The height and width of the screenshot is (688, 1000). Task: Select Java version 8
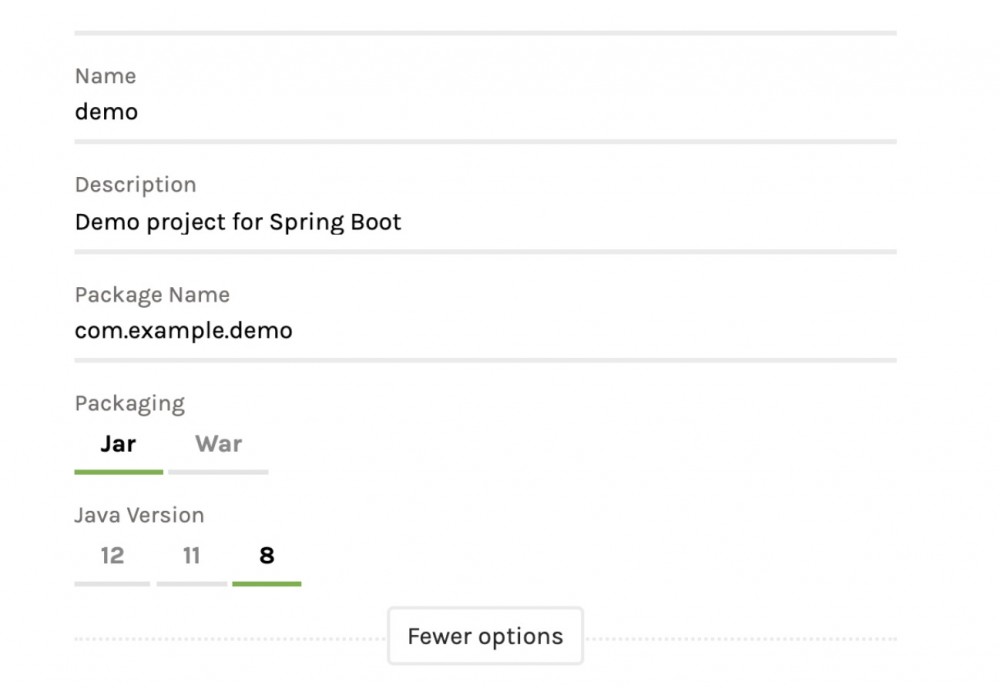[x=266, y=556]
